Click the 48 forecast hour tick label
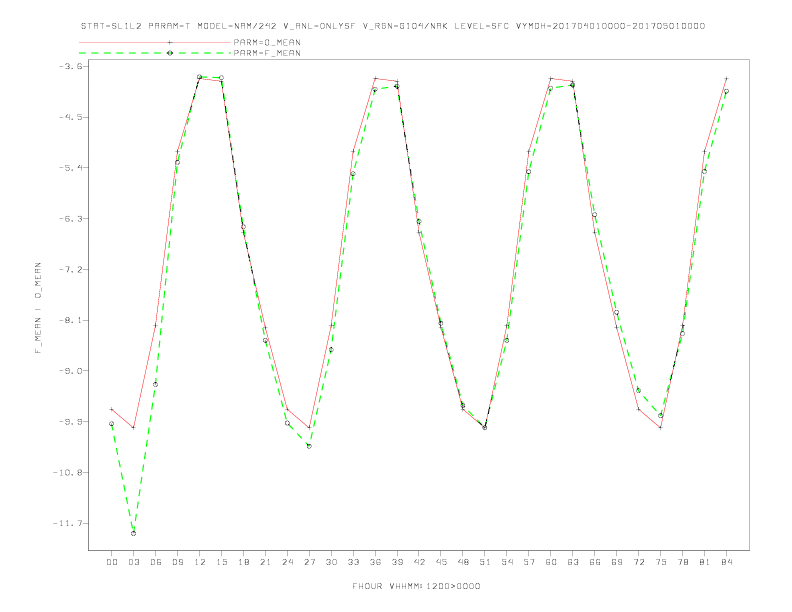 tap(463, 562)
